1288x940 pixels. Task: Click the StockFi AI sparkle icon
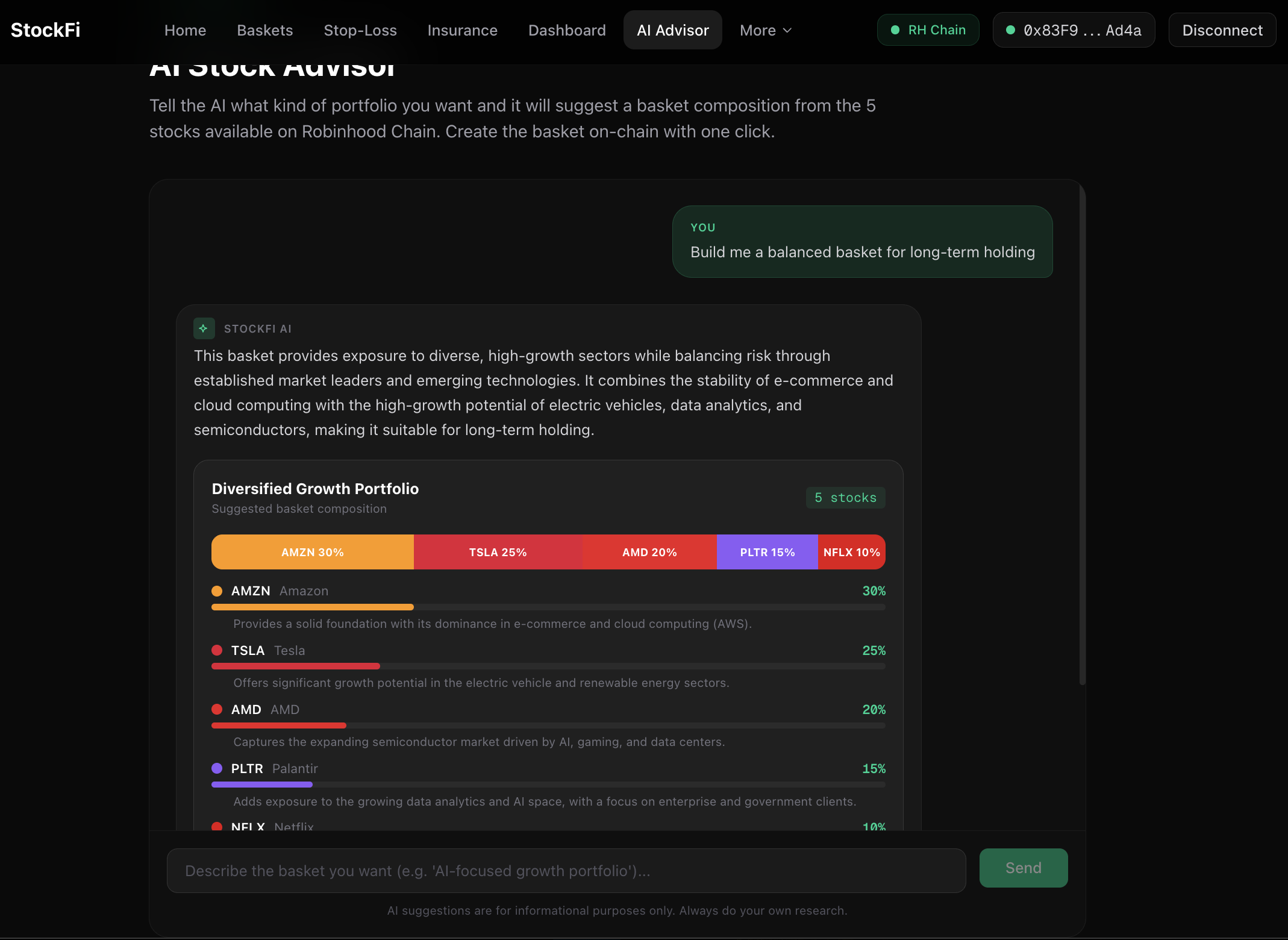coord(204,328)
